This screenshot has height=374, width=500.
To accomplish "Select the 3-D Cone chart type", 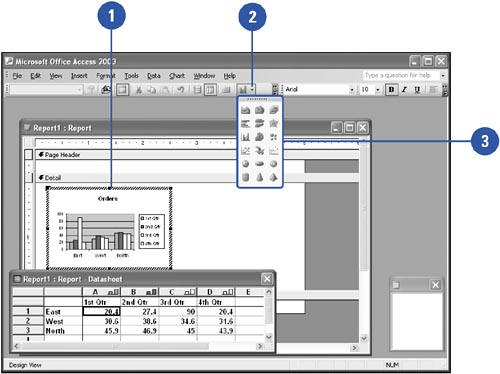I will coord(259,177).
